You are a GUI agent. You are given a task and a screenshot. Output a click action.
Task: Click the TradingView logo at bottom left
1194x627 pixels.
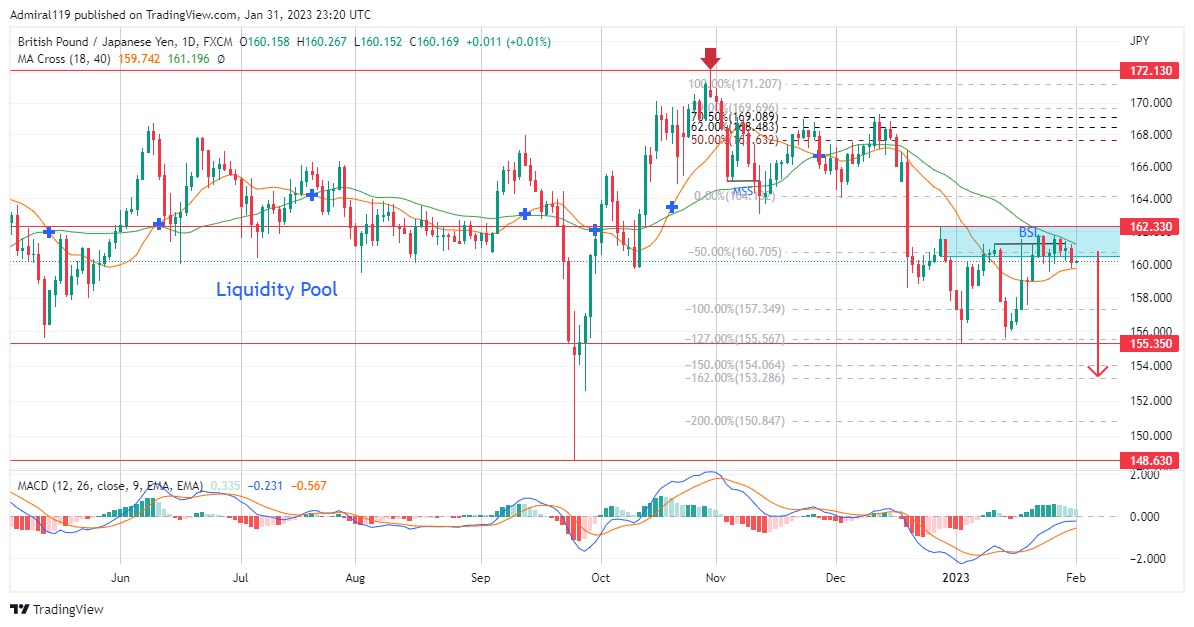[x=57, y=609]
